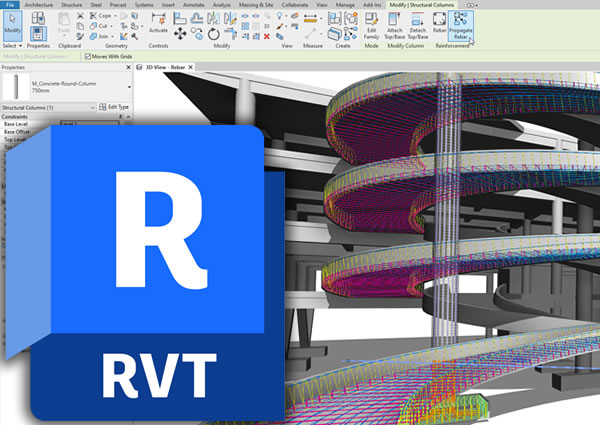Select the Rotate circular arrow tool

[214, 34]
